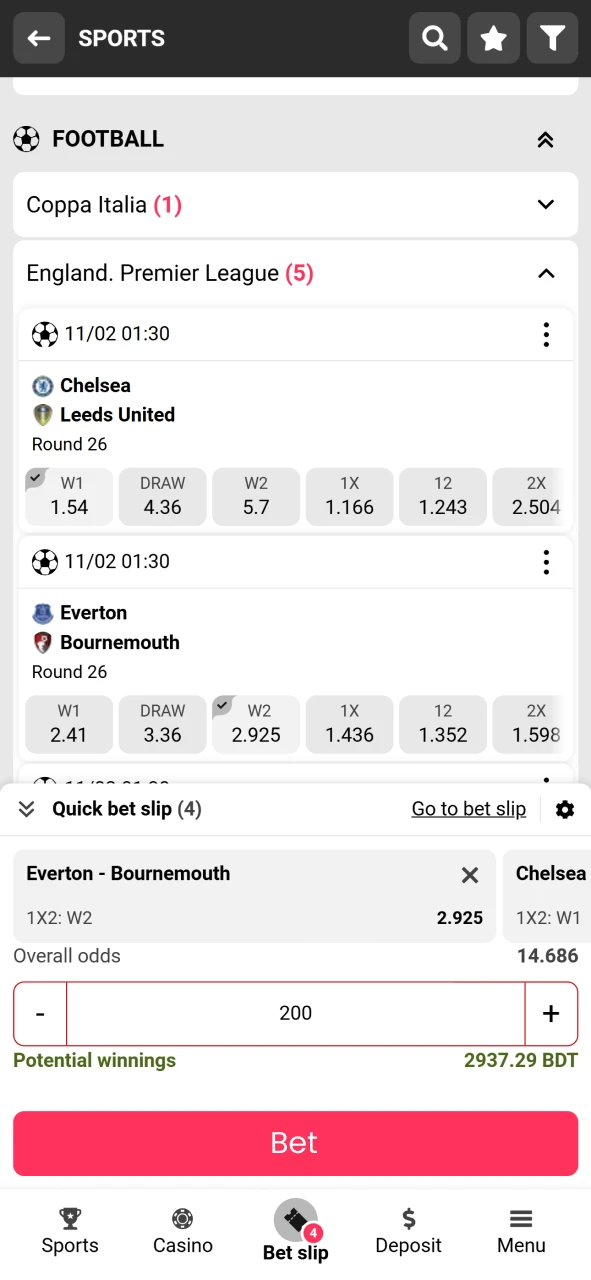Deselect the W2 2.925 bet for Everton

[255, 724]
